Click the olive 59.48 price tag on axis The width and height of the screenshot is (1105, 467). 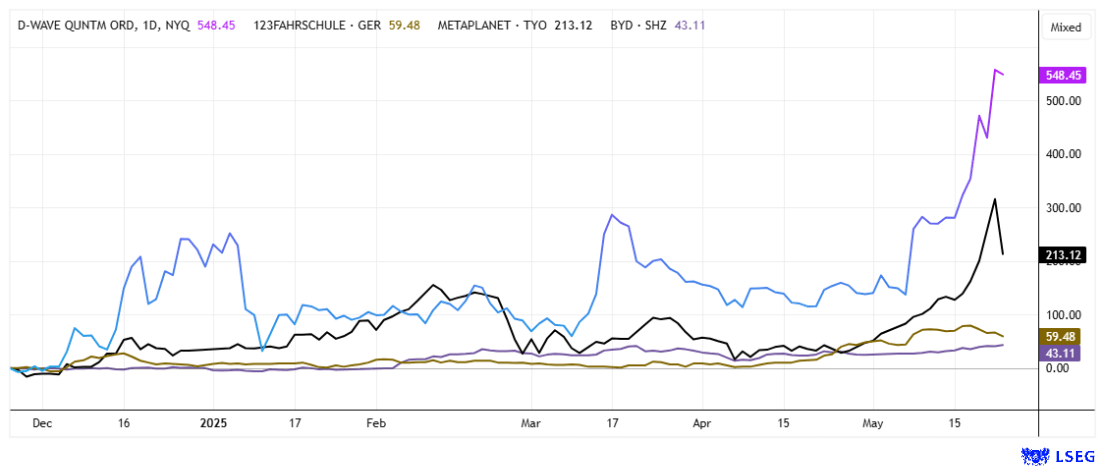pos(1062,336)
